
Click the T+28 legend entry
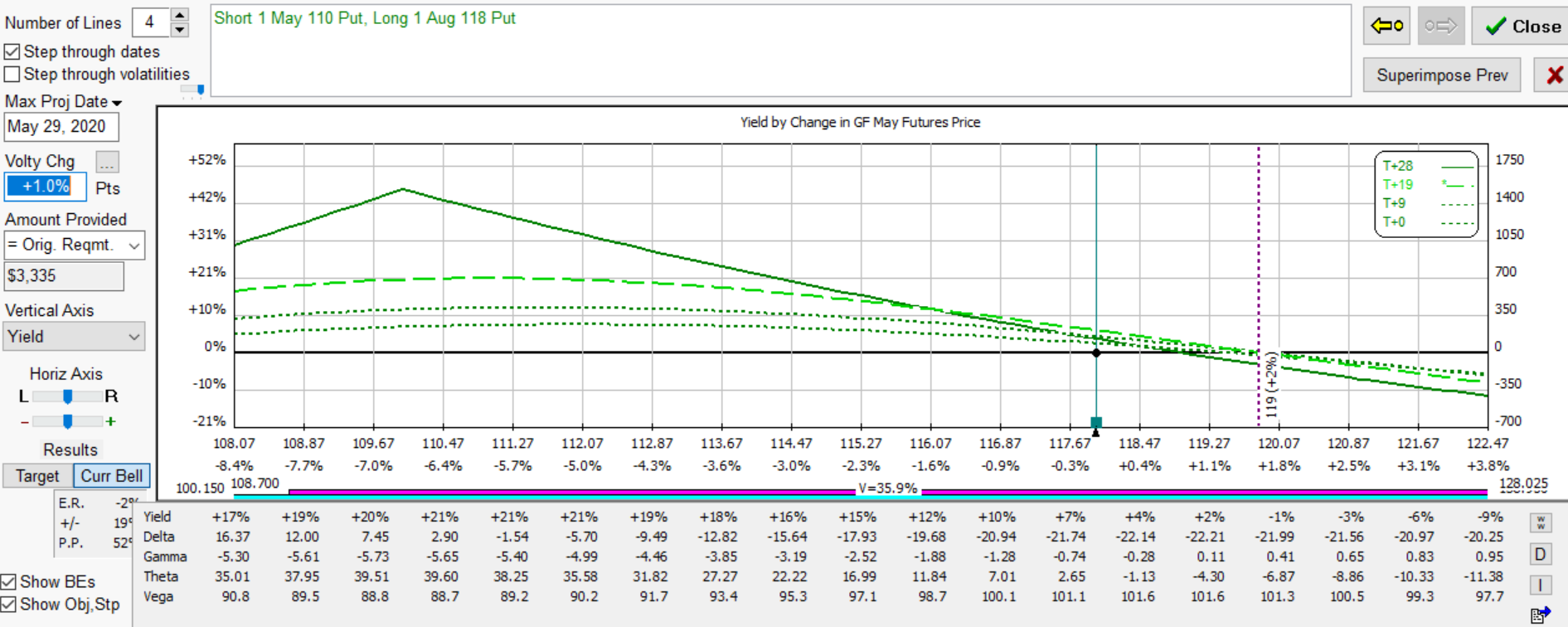pyautogui.click(x=1426, y=166)
